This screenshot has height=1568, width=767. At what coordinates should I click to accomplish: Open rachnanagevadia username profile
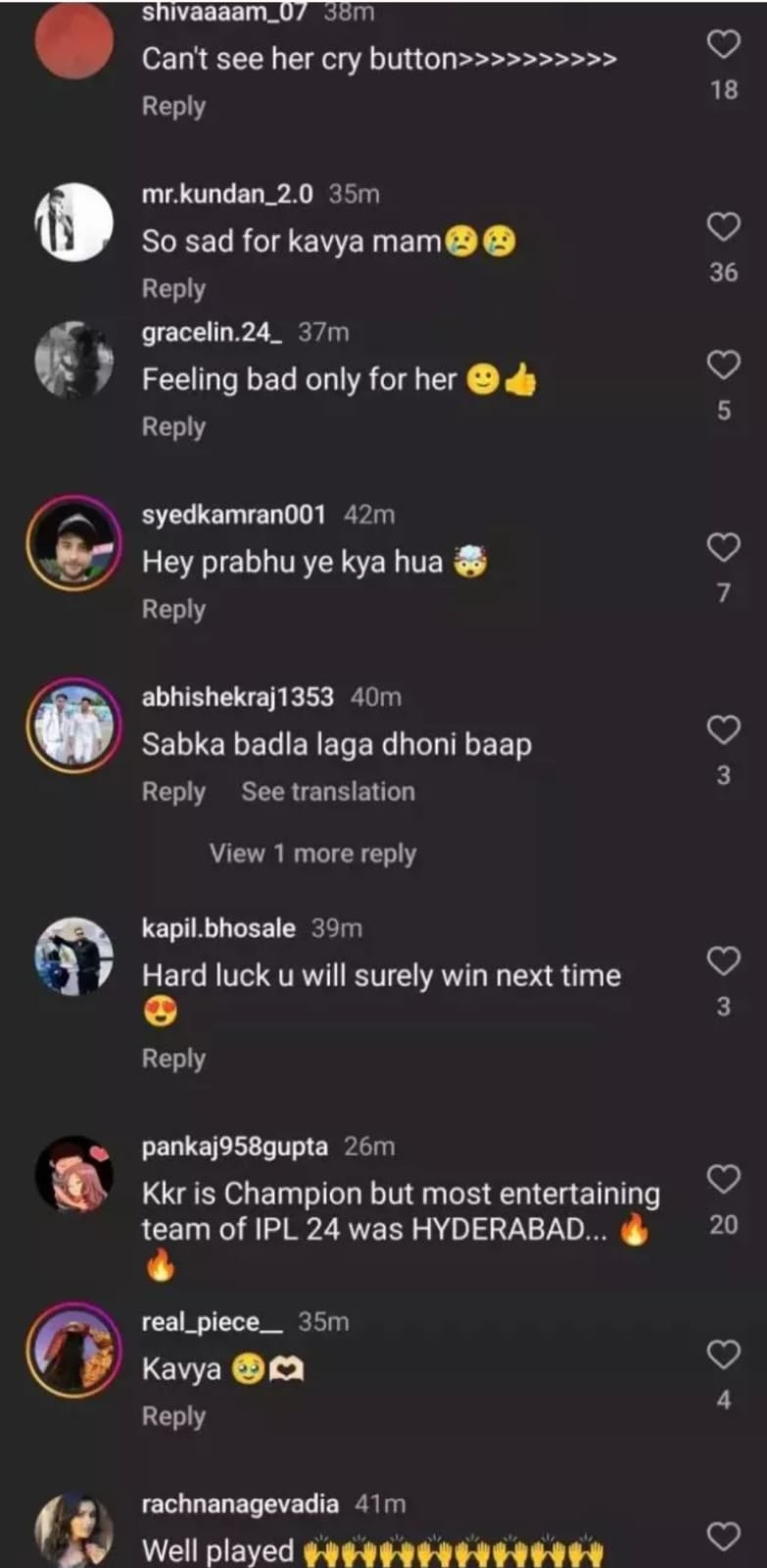coord(240,1503)
